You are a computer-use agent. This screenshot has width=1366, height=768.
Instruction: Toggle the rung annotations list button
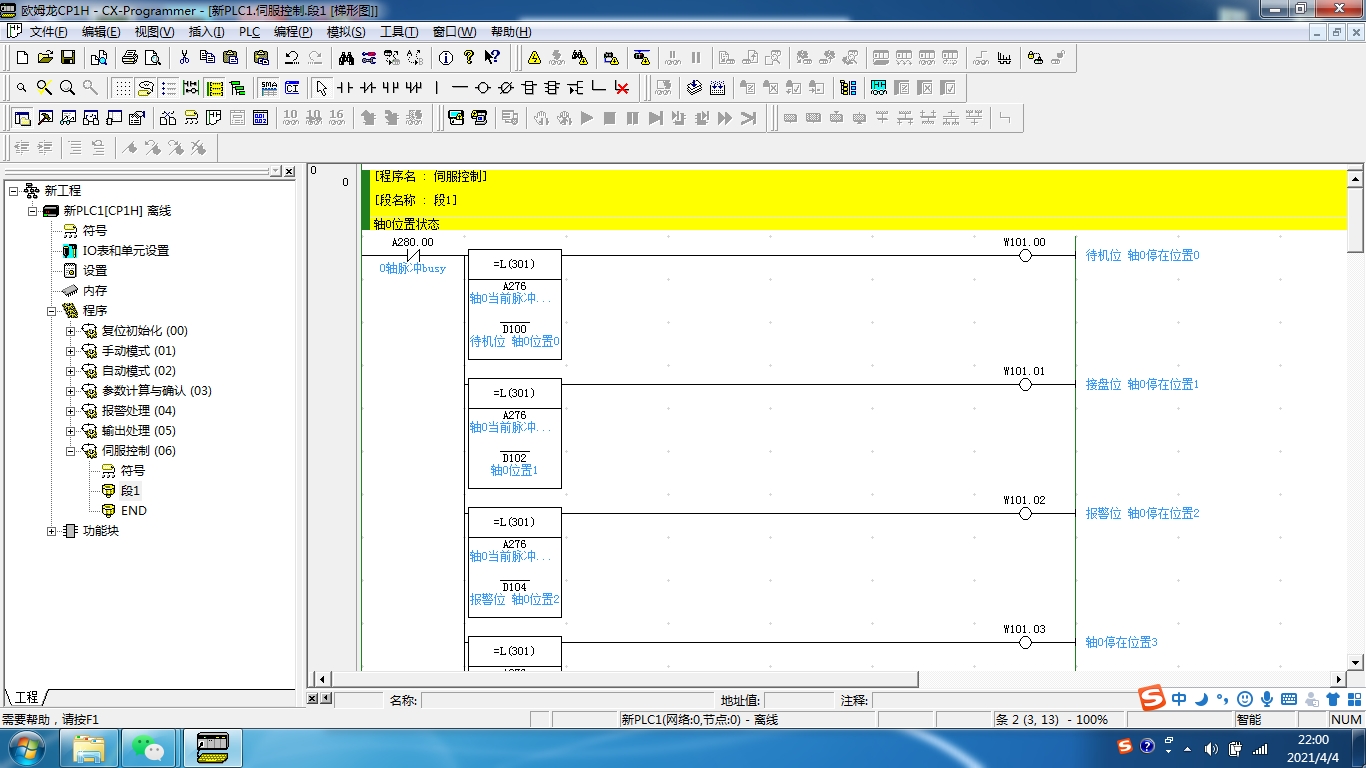tap(169, 88)
